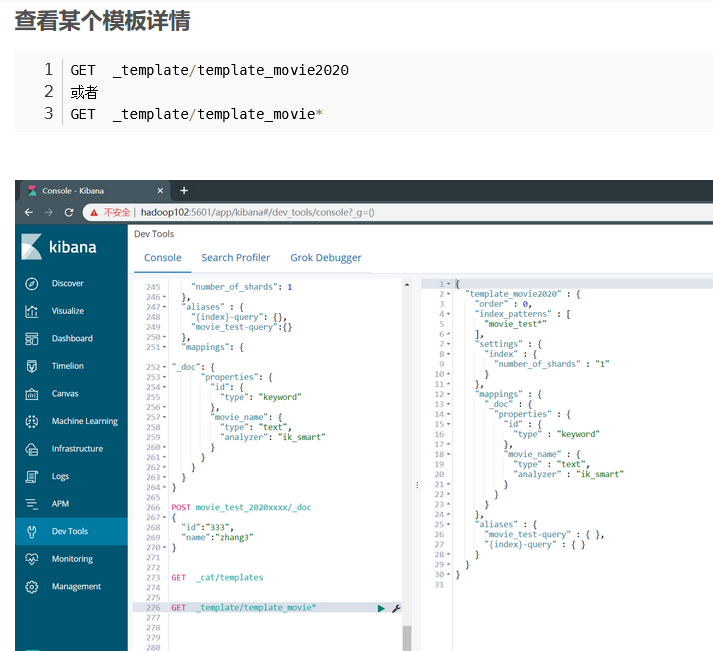Collapse the fold arrow at editor line 247
Image resolution: width=713 pixels, height=651 pixels.
(164, 307)
